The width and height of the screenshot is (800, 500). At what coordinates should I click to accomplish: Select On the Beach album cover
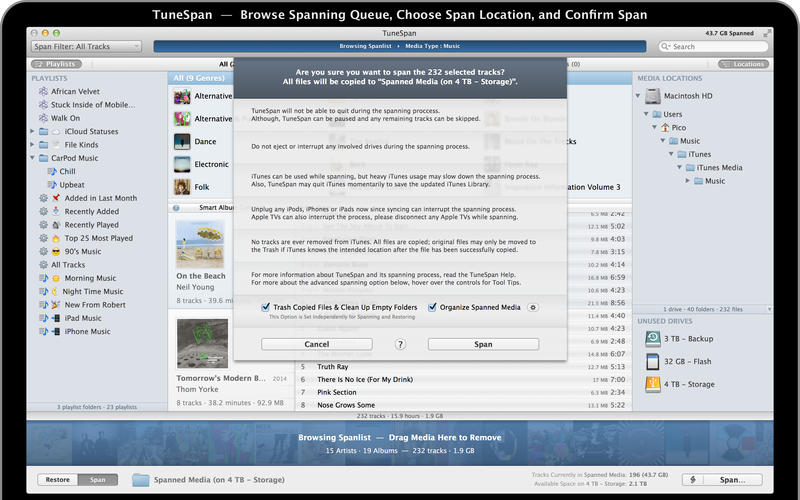pos(200,244)
